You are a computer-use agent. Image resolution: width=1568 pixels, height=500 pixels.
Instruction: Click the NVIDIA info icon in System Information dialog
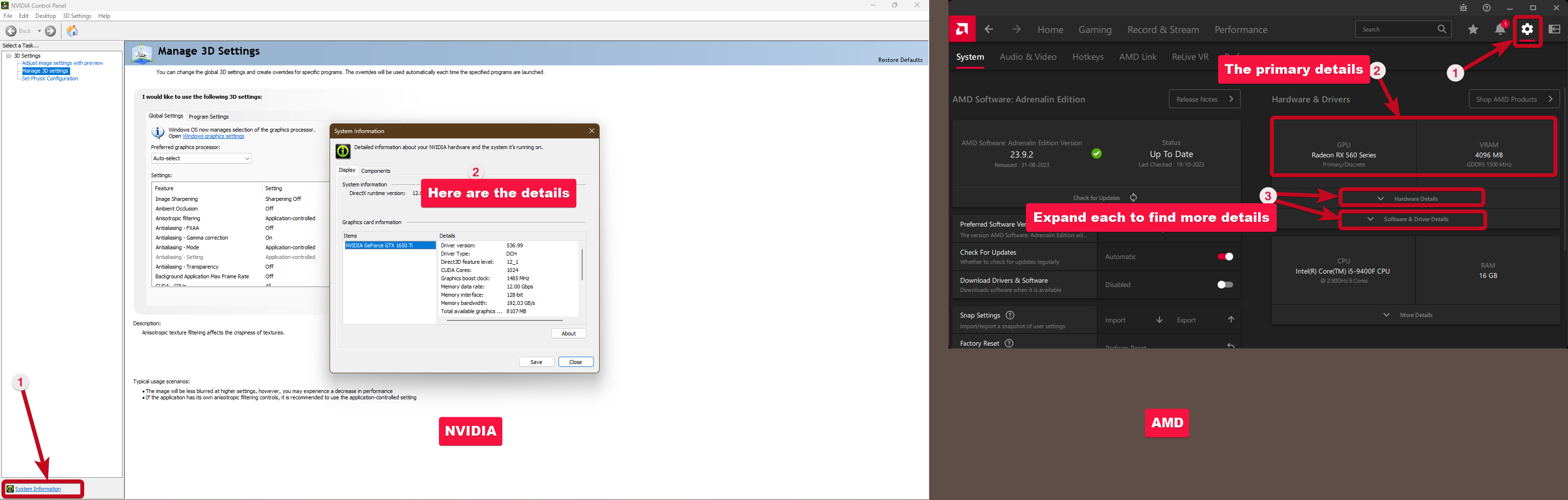point(343,151)
